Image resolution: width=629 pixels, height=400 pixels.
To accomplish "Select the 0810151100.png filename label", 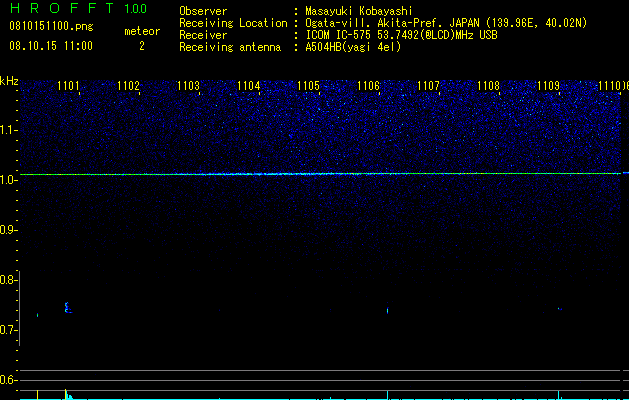I will 51,27.
